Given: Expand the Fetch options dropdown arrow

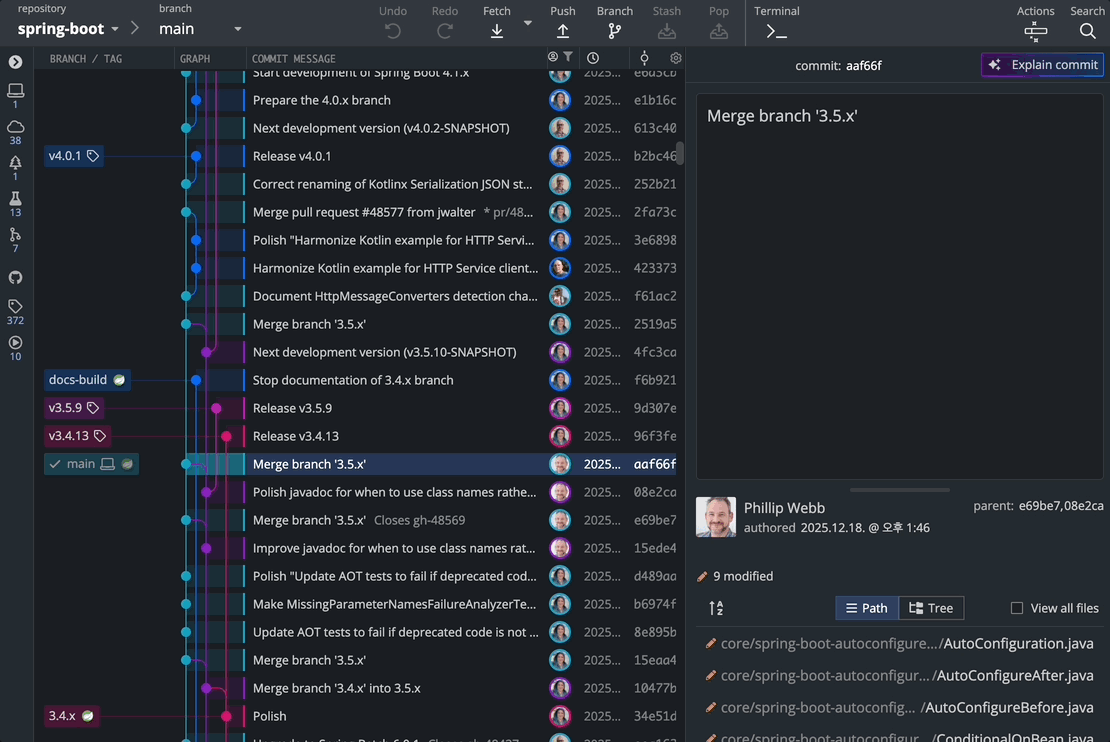Looking at the screenshot, I should coord(528,23).
